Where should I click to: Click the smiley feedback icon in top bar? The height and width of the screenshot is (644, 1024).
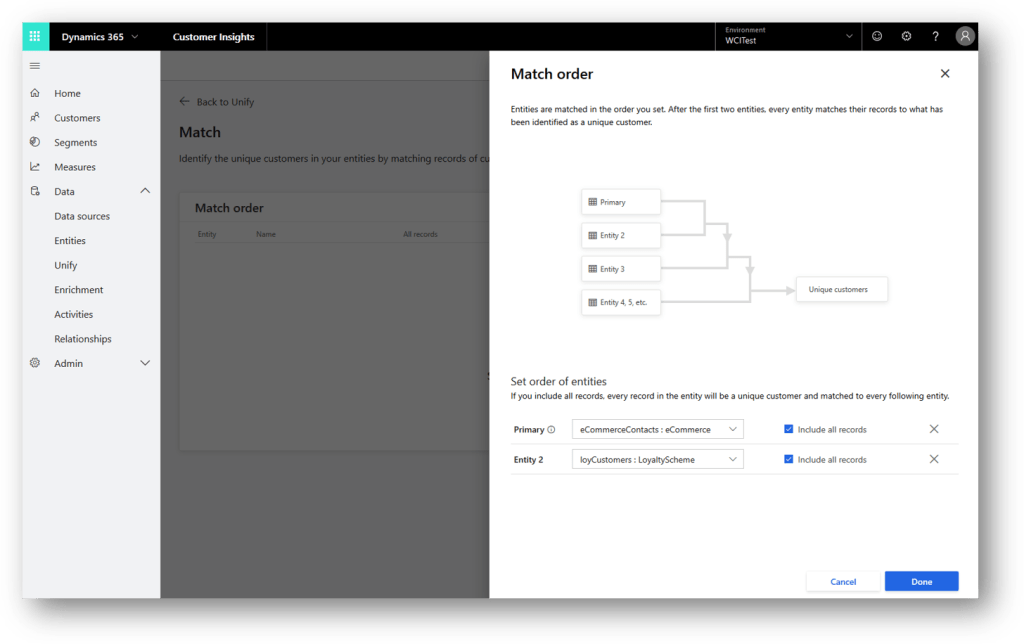[877, 36]
